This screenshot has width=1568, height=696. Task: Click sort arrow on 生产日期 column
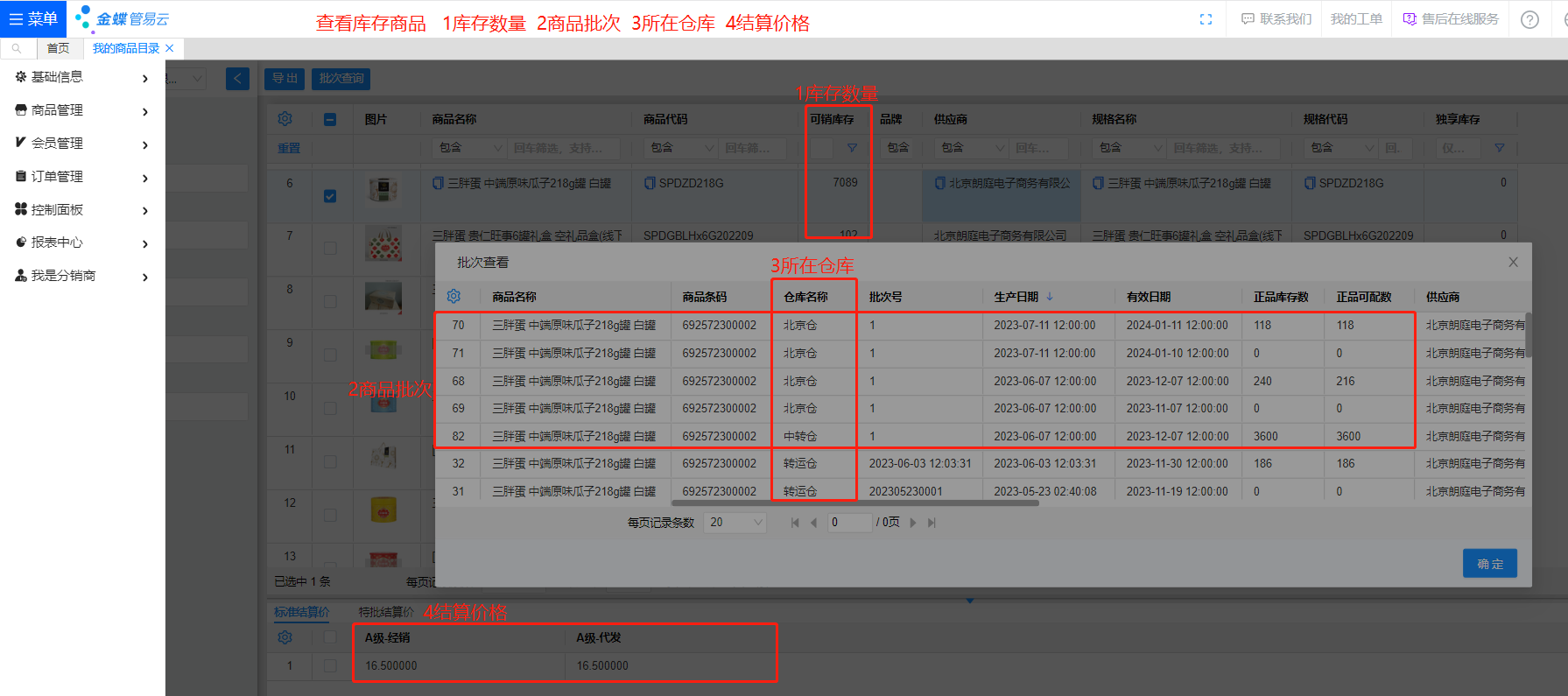(x=1050, y=297)
